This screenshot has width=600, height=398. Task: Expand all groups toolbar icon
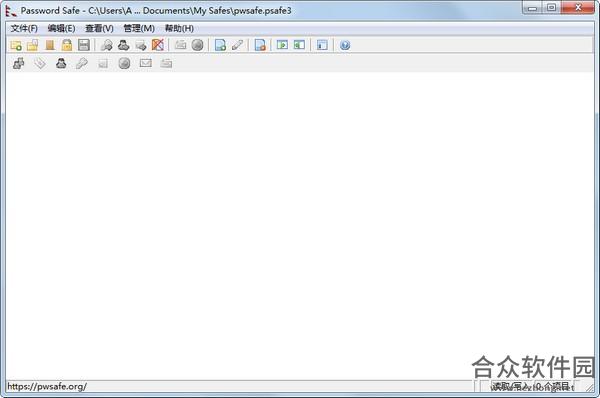tap(282, 46)
